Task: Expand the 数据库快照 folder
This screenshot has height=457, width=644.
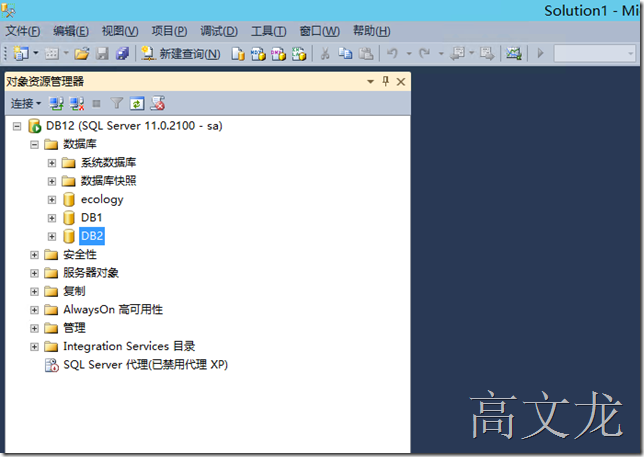Action: (x=52, y=181)
